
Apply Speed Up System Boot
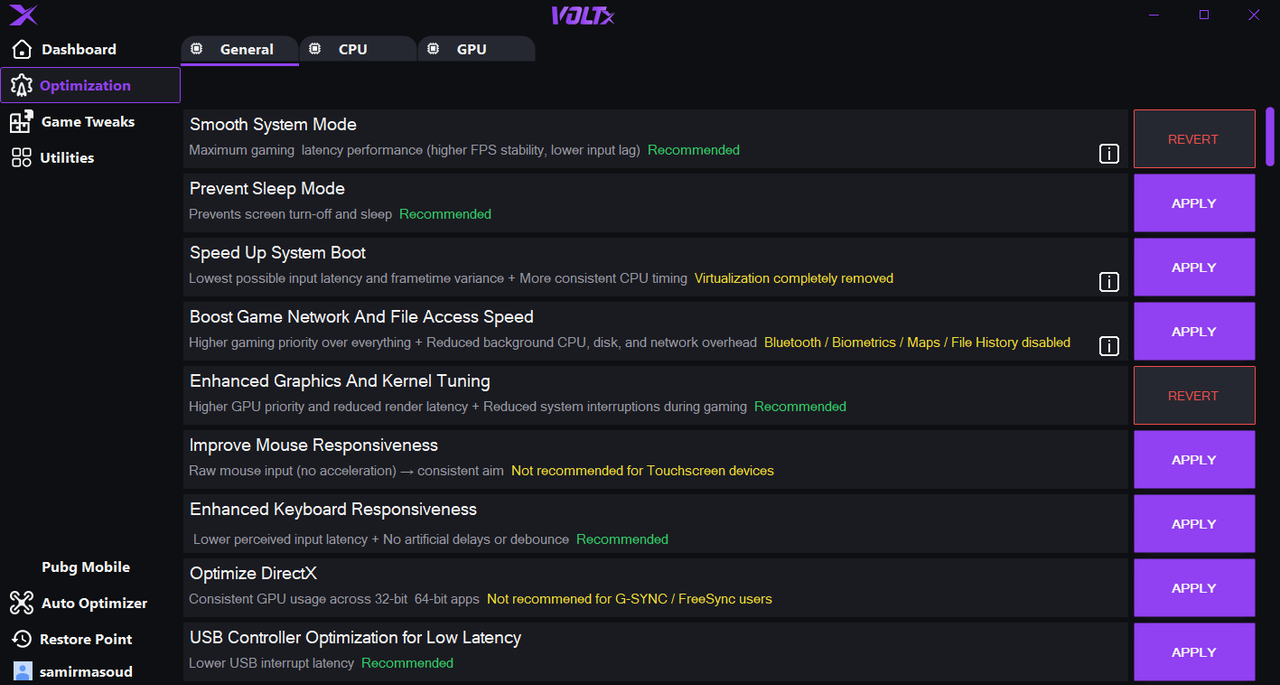point(1194,267)
